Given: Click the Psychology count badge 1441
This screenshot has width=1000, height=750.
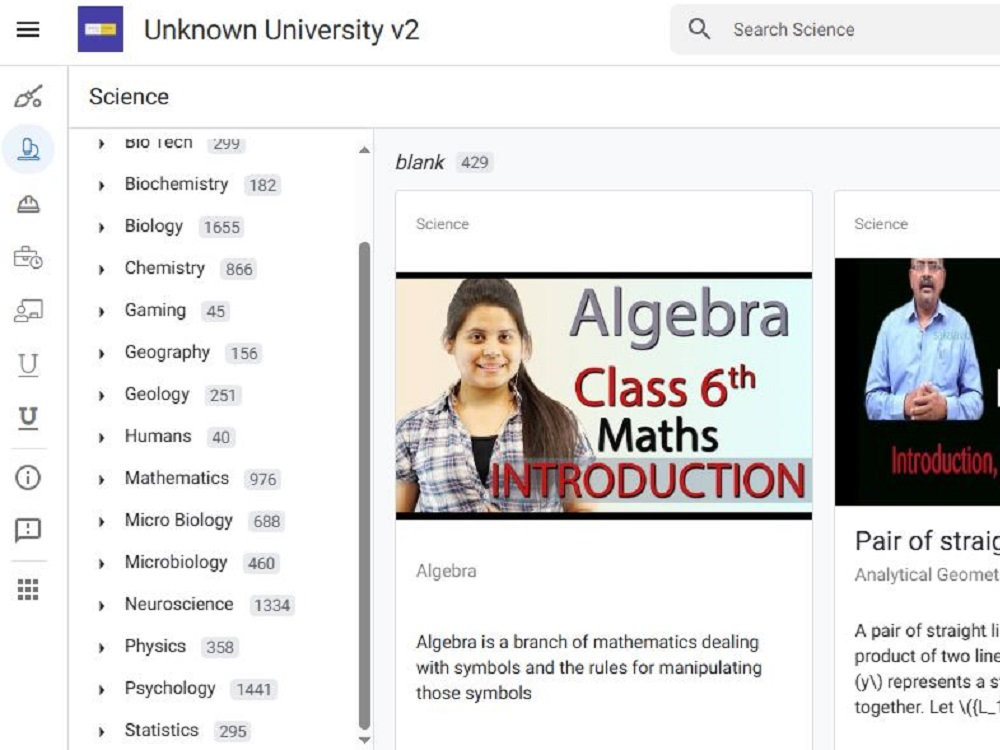Looking at the screenshot, I should [x=254, y=689].
